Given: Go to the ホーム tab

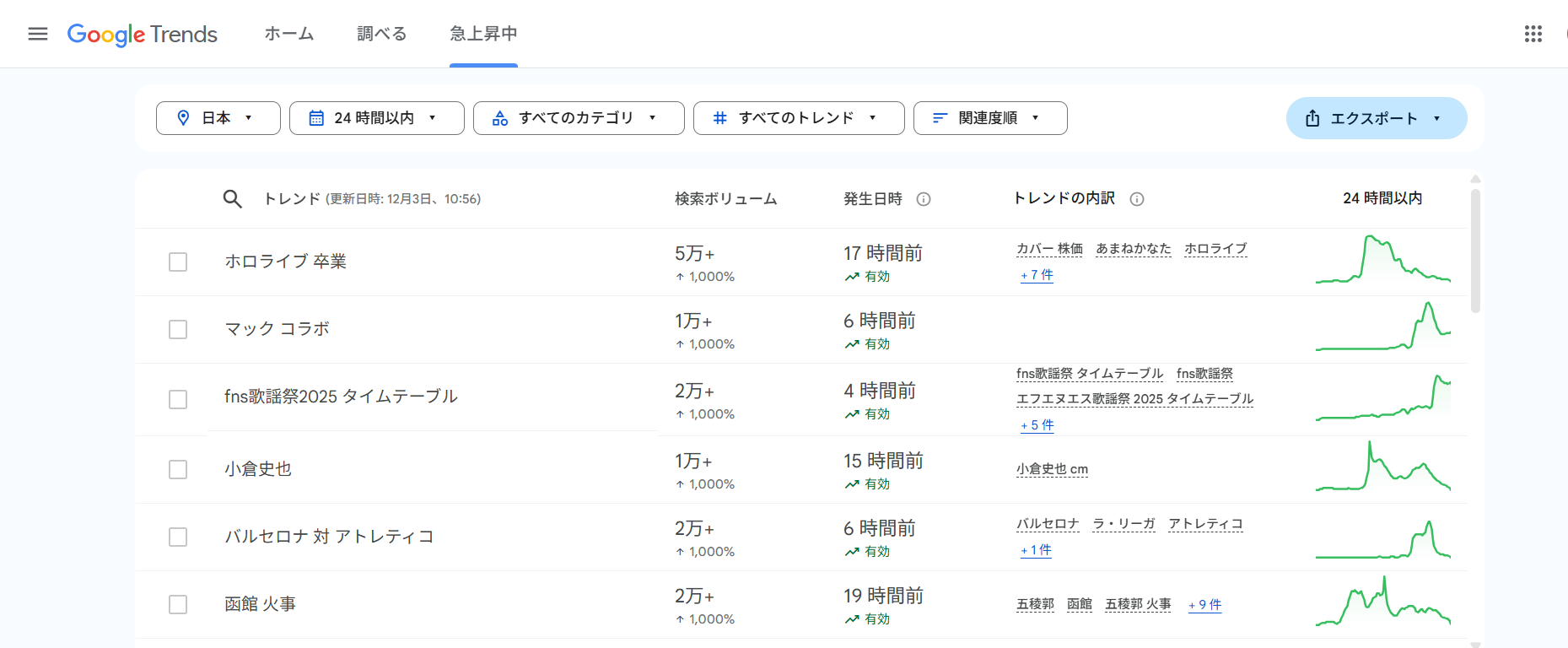Looking at the screenshot, I should 288,34.
